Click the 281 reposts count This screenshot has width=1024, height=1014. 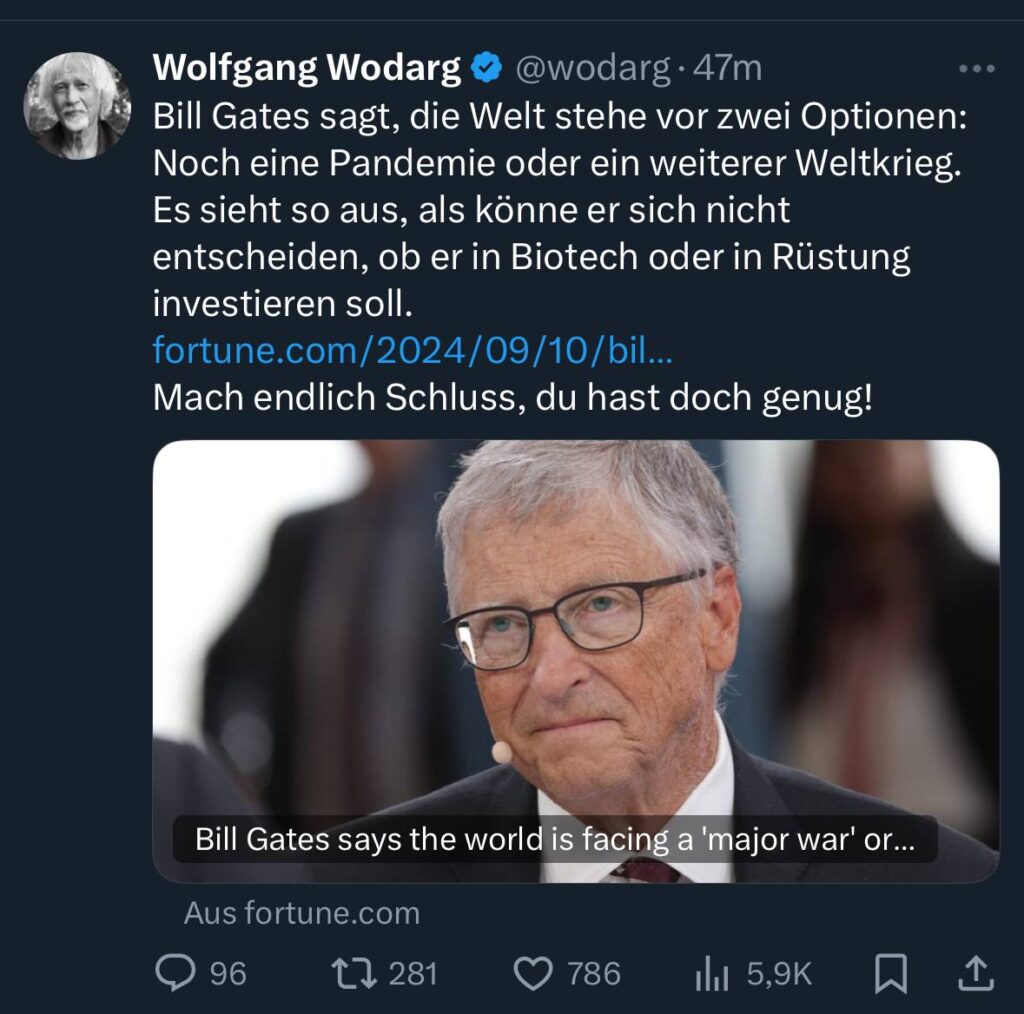tap(413, 974)
